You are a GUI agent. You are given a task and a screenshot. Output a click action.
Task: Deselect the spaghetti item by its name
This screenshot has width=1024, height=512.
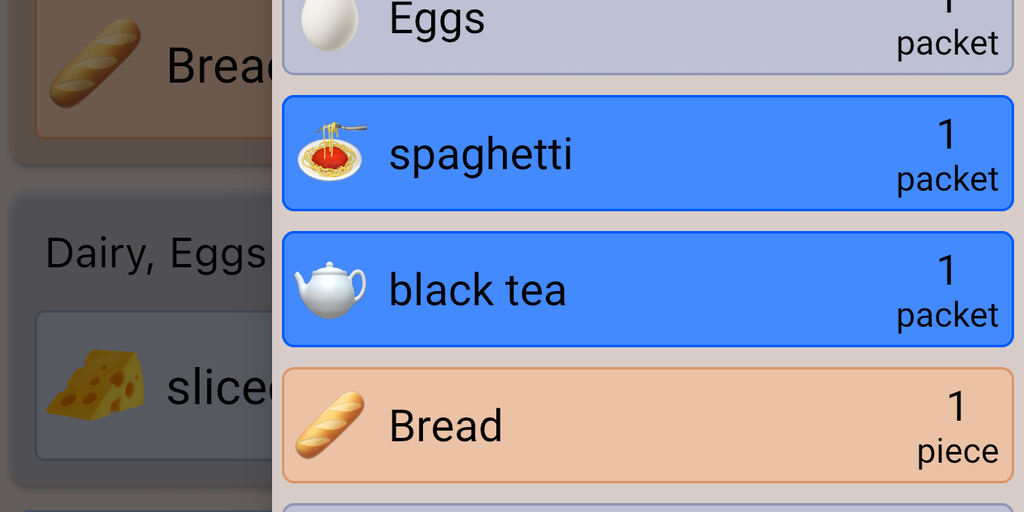pos(480,155)
